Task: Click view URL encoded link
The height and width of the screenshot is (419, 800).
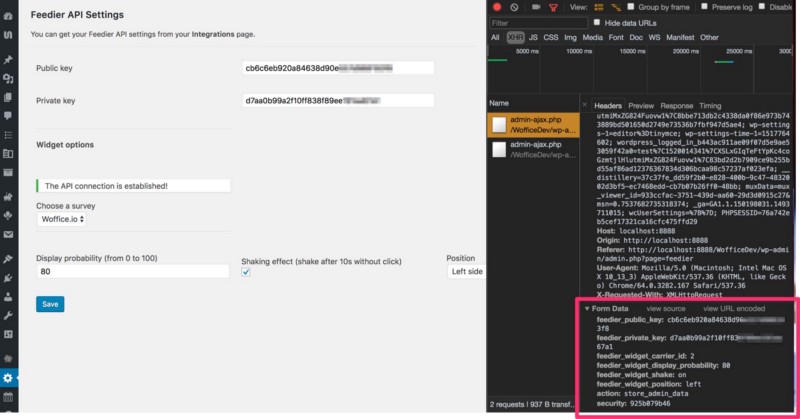Action: (x=734, y=308)
